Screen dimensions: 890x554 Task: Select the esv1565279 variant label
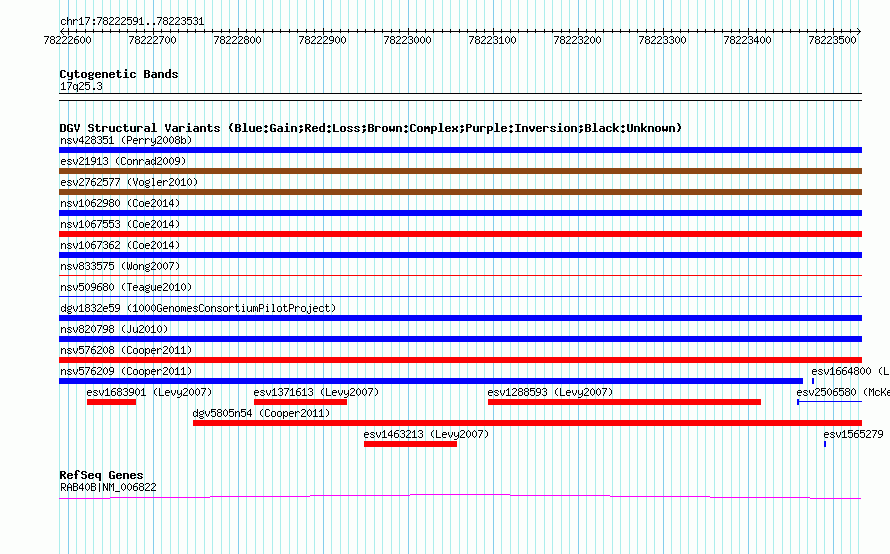coord(854,434)
